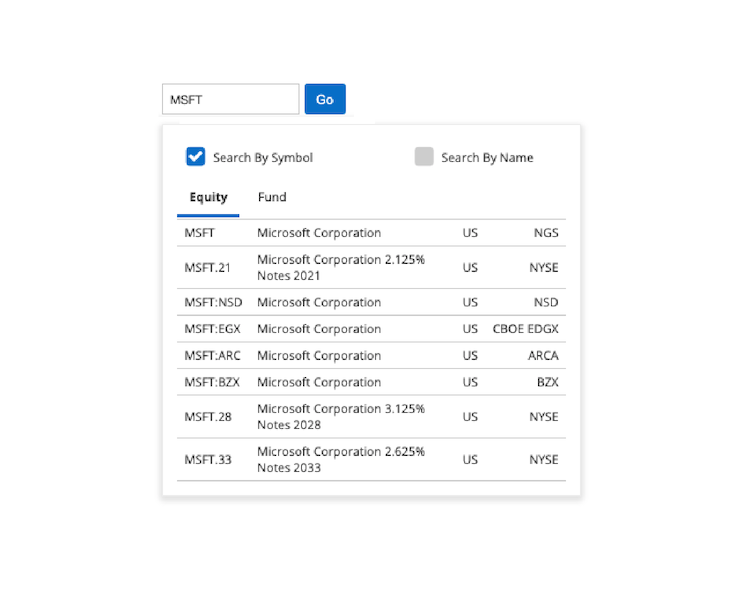Switch to the Fund tab

tap(272, 198)
